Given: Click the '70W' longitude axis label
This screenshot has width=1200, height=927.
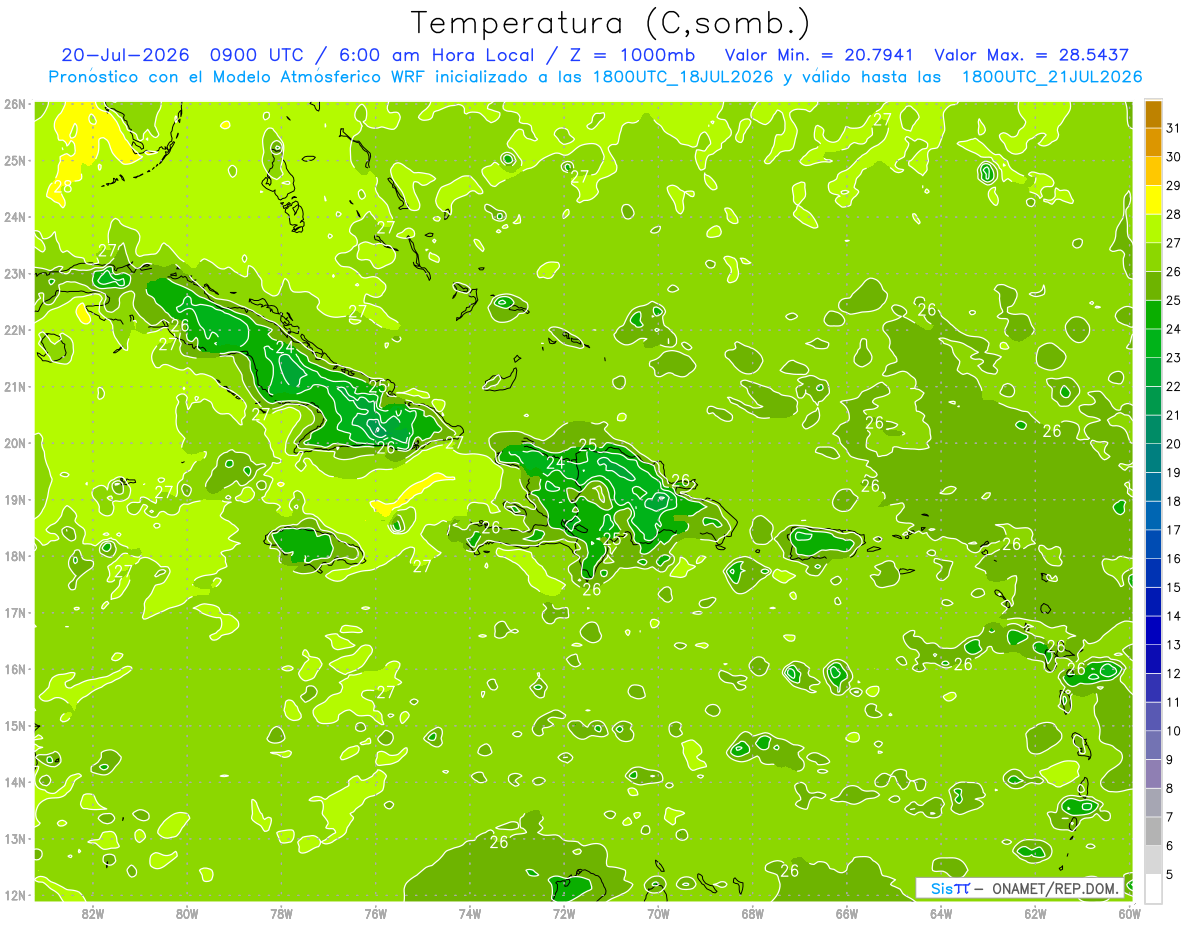Looking at the screenshot, I should [x=658, y=914].
